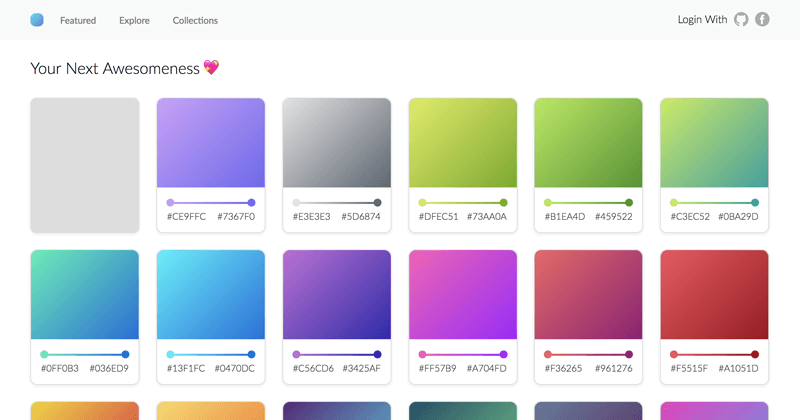Click the #5D6874 gradient end-point dot
The width and height of the screenshot is (800, 420).
(377, 203)
